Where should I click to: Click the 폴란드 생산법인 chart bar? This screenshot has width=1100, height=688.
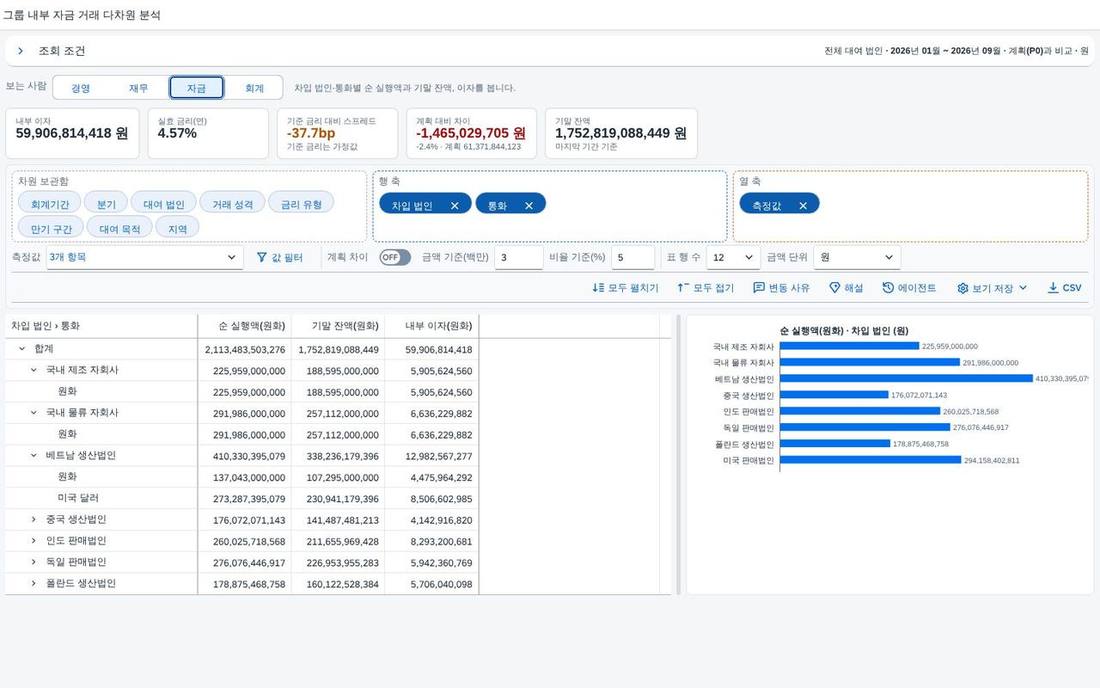[x=835, y=444]
